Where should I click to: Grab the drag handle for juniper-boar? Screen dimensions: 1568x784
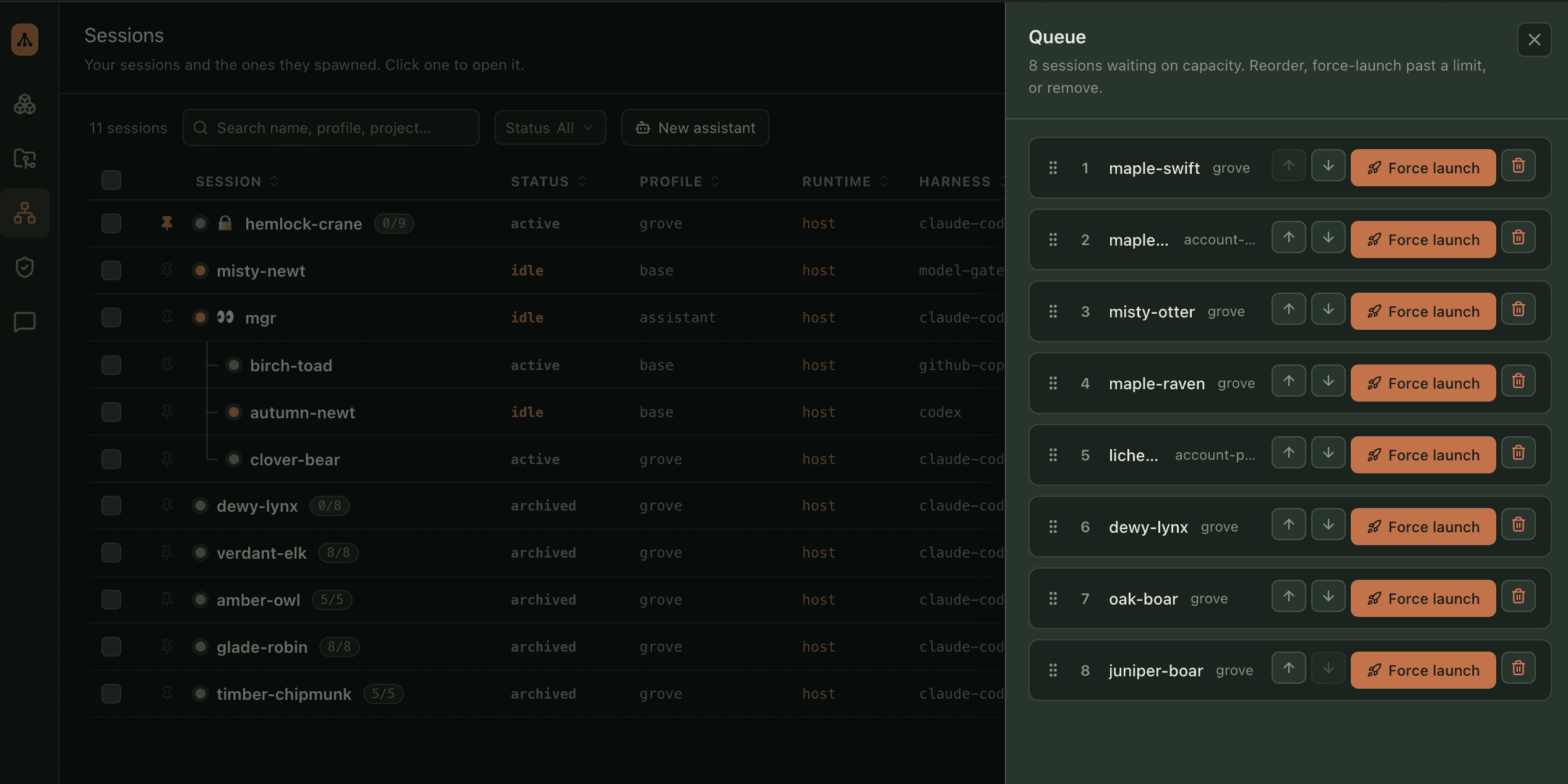1053,670
